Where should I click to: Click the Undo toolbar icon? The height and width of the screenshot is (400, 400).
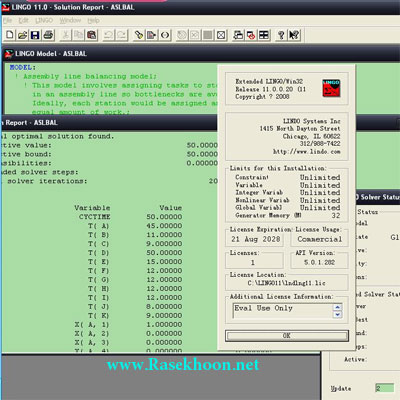coord(109,35)
